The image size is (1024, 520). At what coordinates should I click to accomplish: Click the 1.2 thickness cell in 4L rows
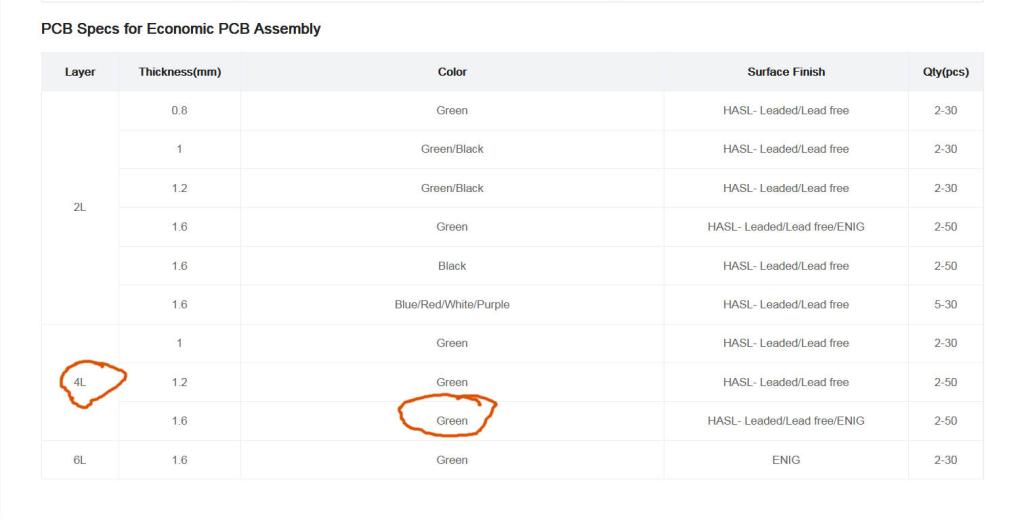coord(179,382)
